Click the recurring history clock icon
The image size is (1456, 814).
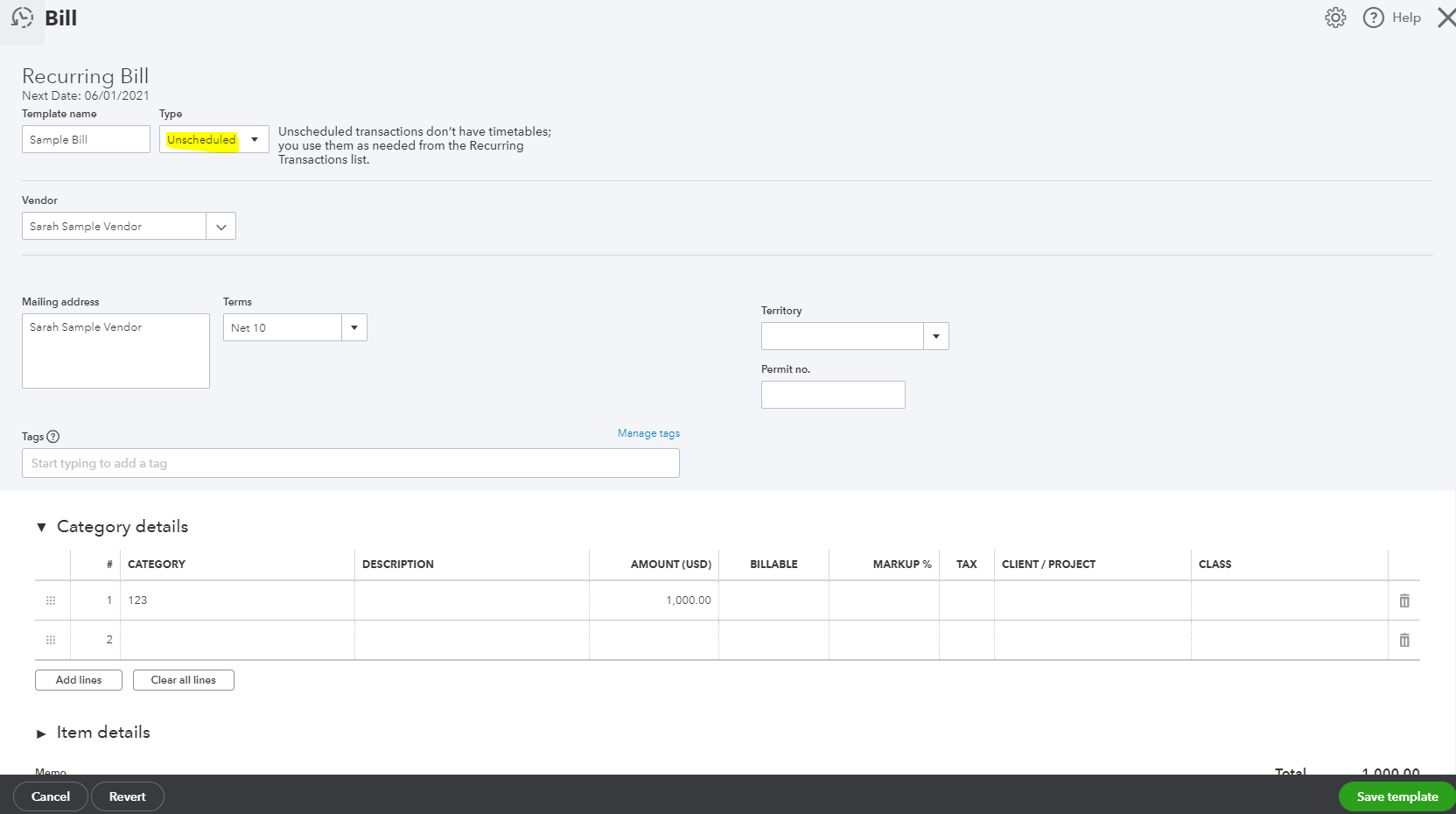click(22, 18)
